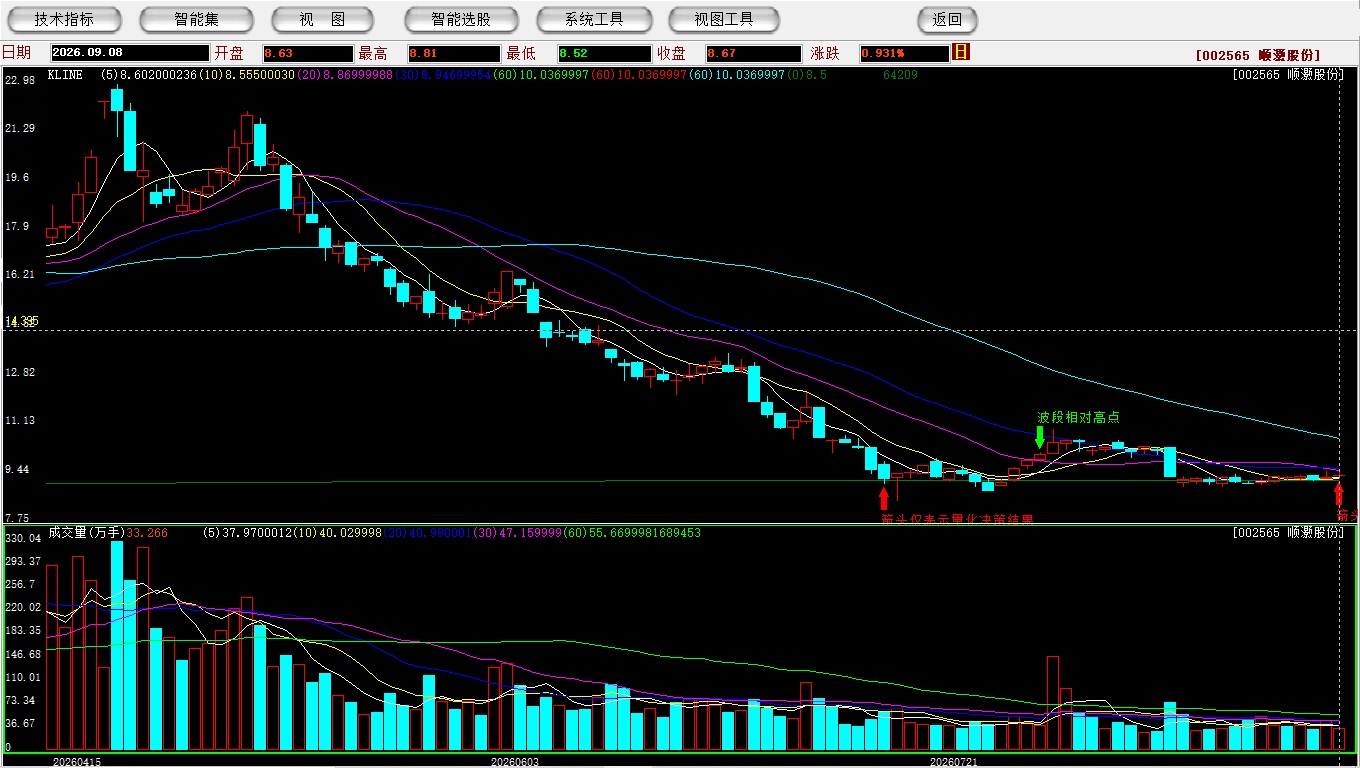
Task: Click the 箭头仅表示量化决策结果 annotation text
Action: pyautogui.click(x=957, y=519)
